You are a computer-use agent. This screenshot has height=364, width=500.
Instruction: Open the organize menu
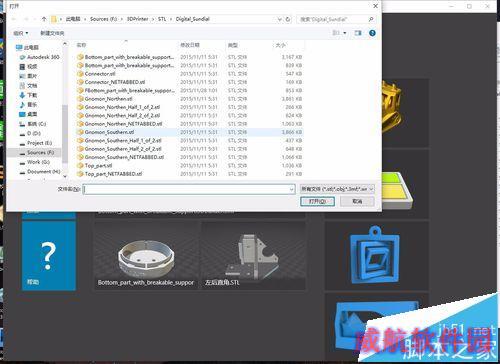click(21, 33)
